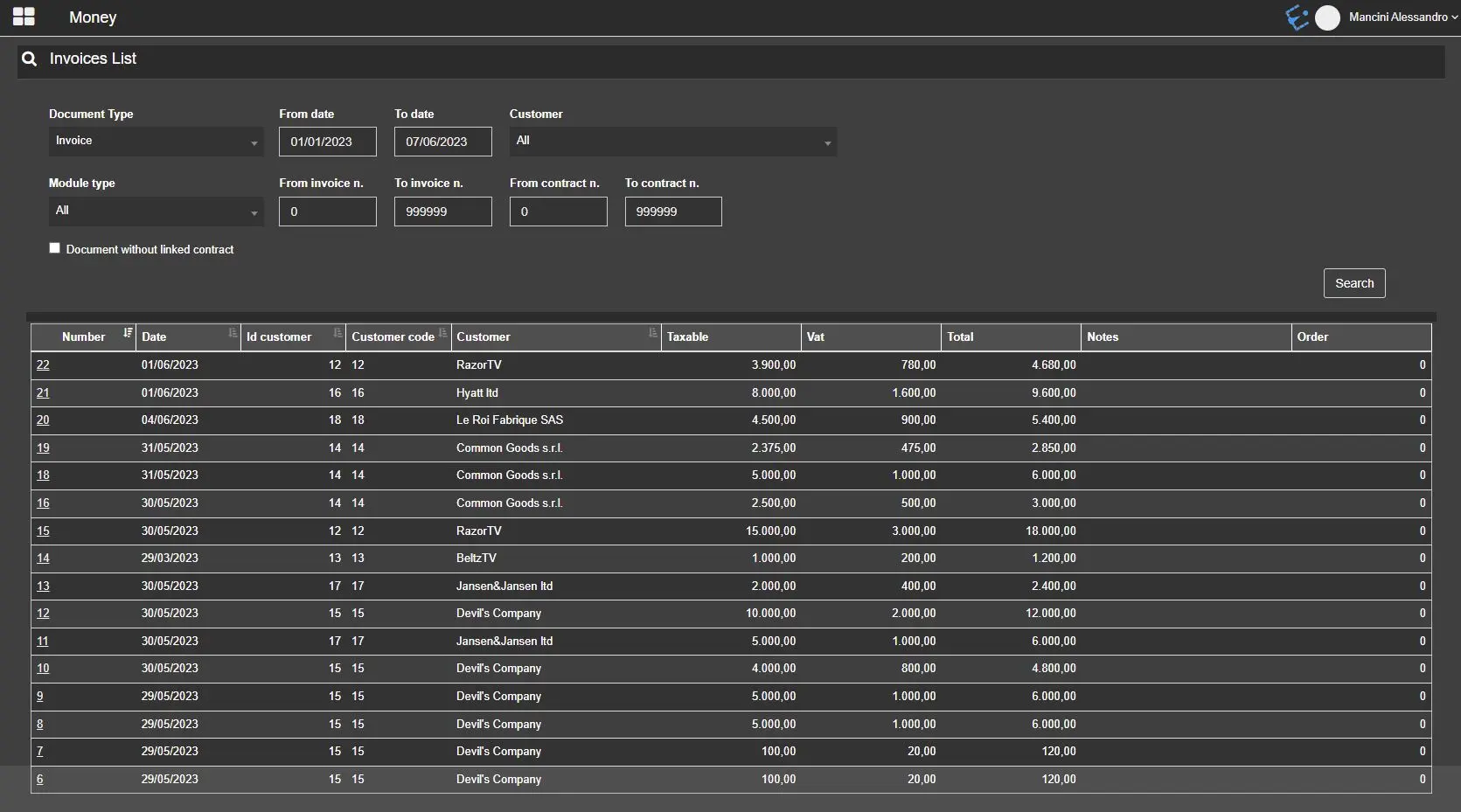Sort by Customer name sort icon

click(652, 333)
